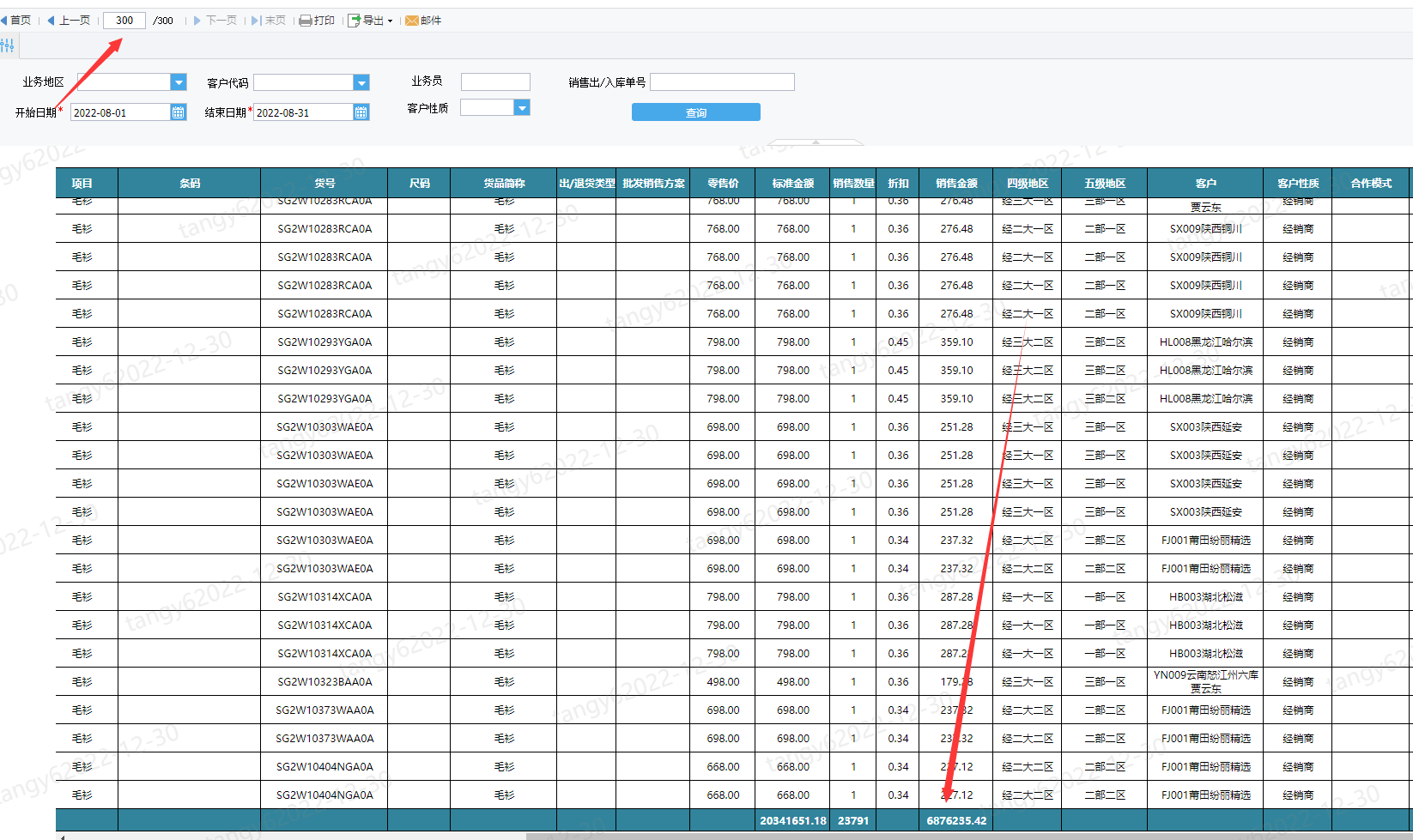Collapse the parameter pane with the arrow
This screenshot has height=840, width=1413.
(x=816, y=142)
